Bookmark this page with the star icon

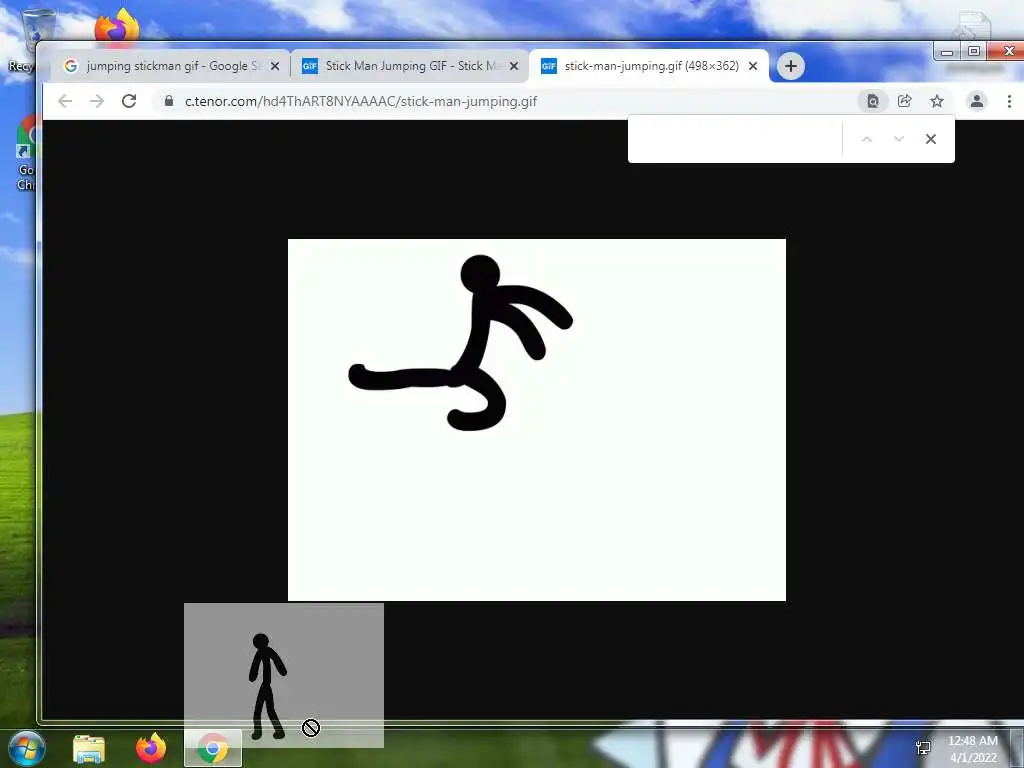tap(936, 101)
